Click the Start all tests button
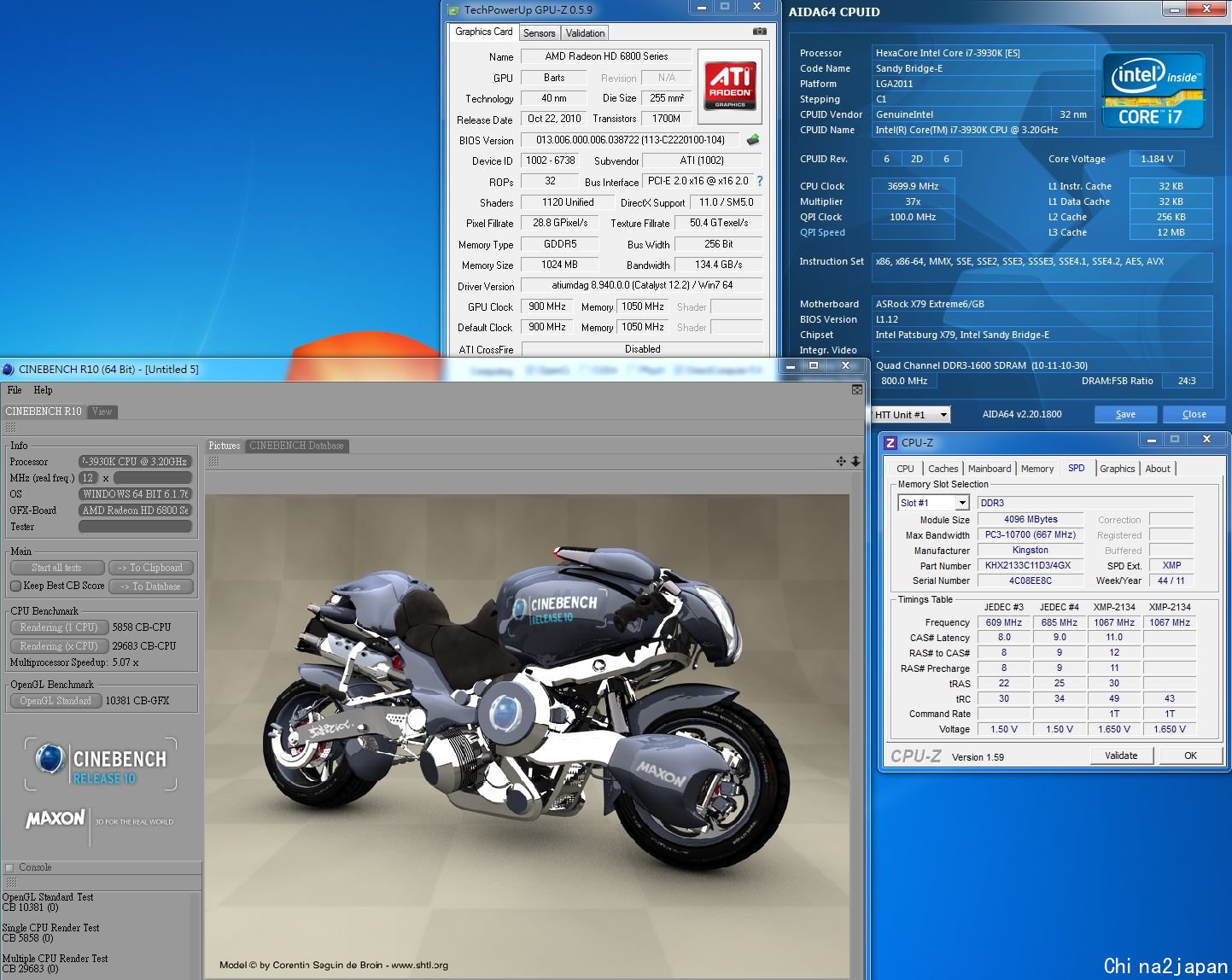 tap(57, 568)
